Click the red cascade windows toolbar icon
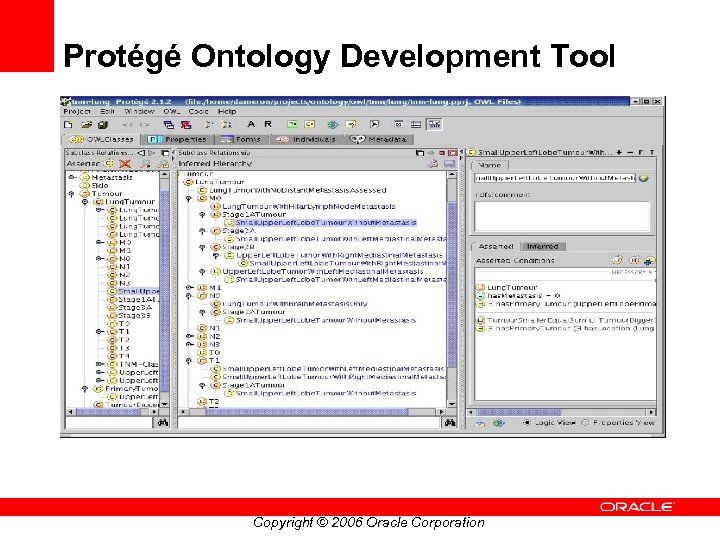Image resolution: width=720 pixels, height=540 pixels. click(x=186, y=124)
